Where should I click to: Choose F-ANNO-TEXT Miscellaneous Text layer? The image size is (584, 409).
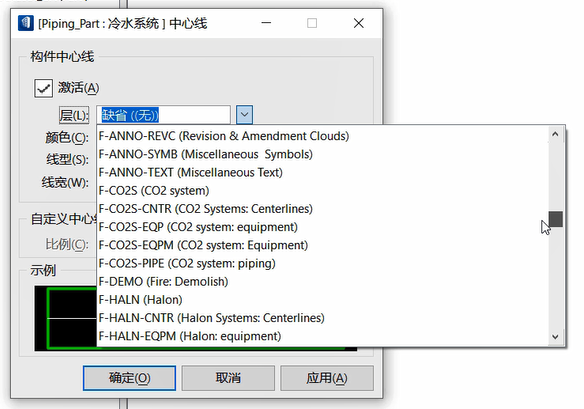[x=323, y=172]
